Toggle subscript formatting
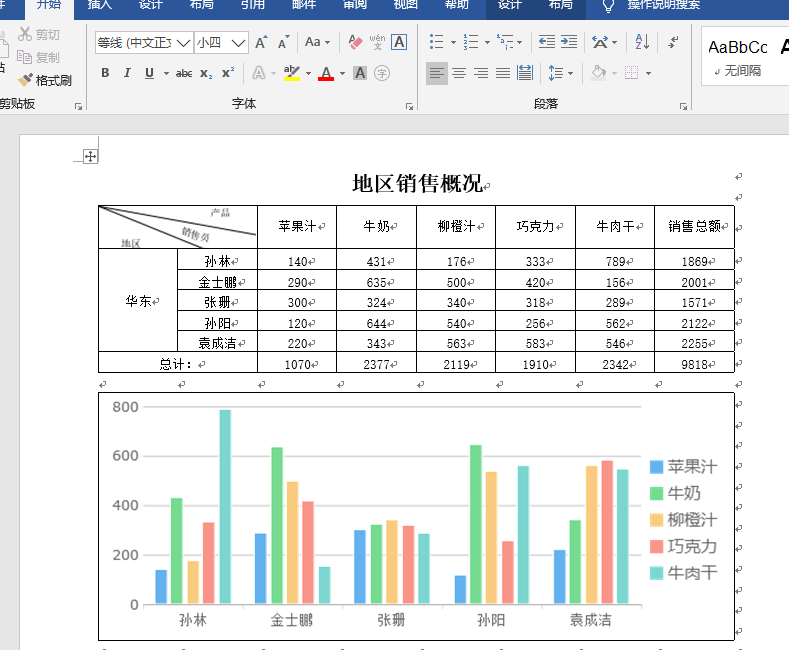 pyautogui.click(x=205, y=73)
